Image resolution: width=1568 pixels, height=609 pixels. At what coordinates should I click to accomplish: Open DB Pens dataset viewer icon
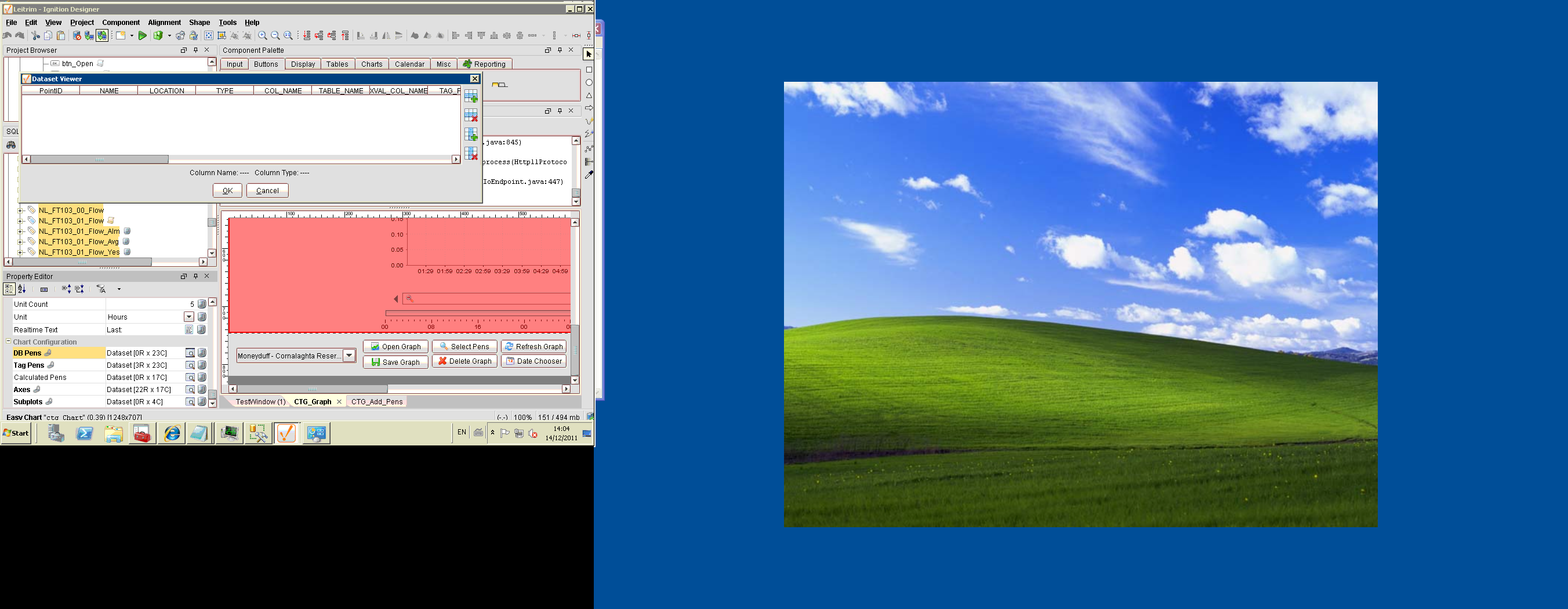pyautogui.click(x=190, y=353)
